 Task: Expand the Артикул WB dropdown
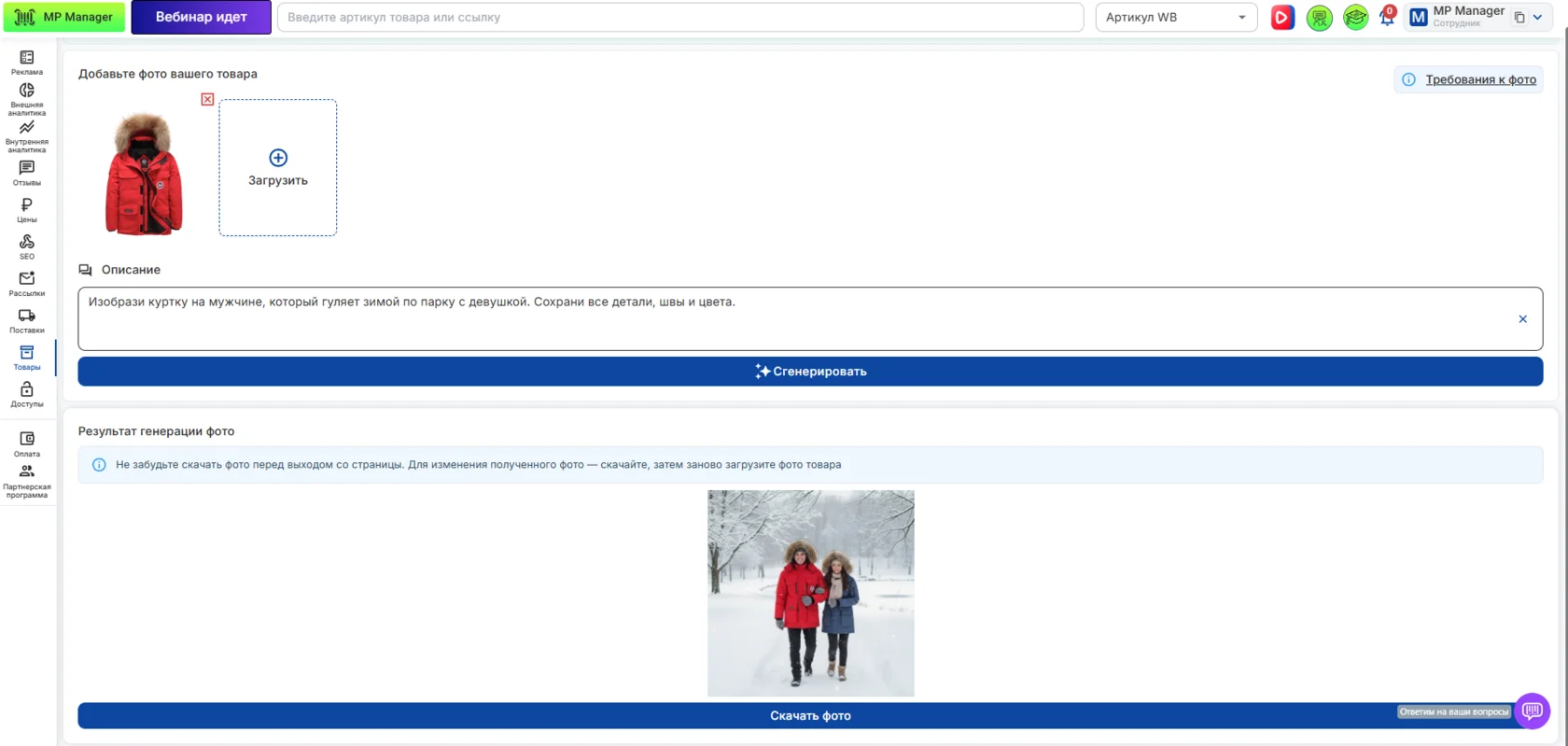coord(1176,17)
